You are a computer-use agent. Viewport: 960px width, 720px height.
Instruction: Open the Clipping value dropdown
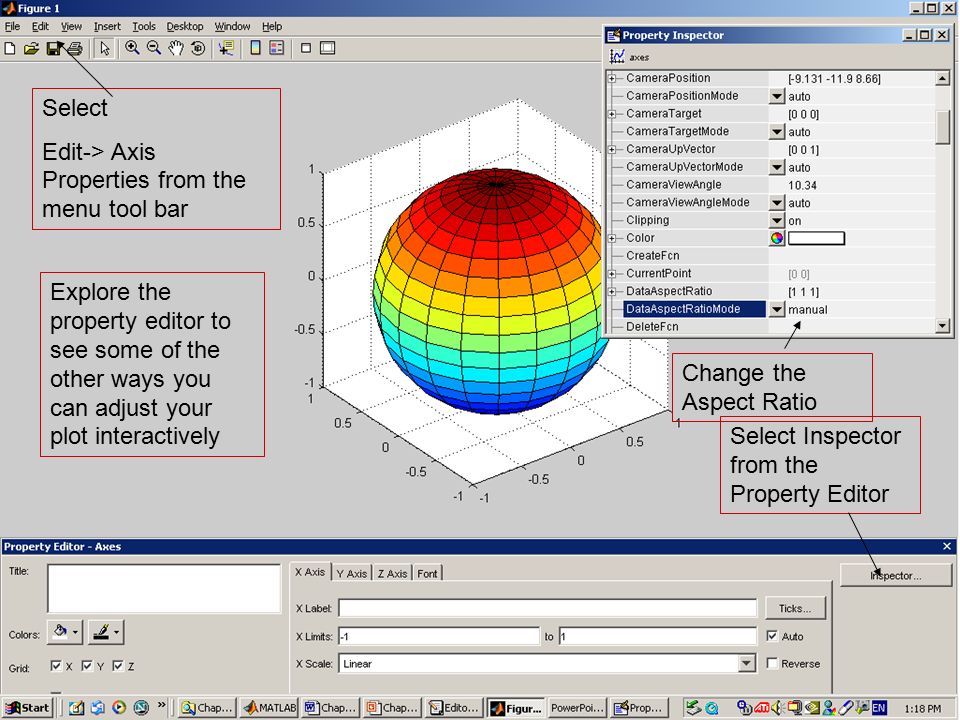(x=777, y=220)
